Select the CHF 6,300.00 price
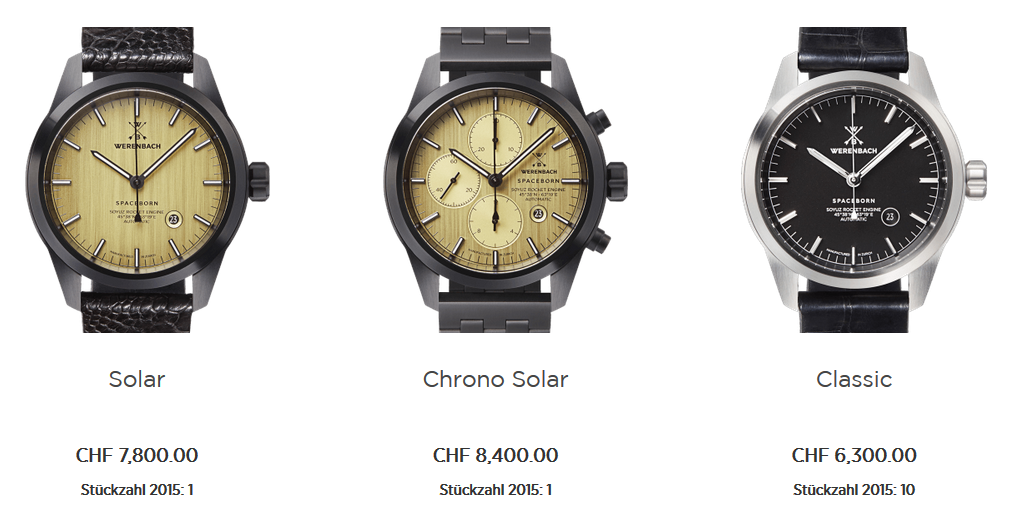Viewport: 1014px width, 519px height. click(854, 455)
